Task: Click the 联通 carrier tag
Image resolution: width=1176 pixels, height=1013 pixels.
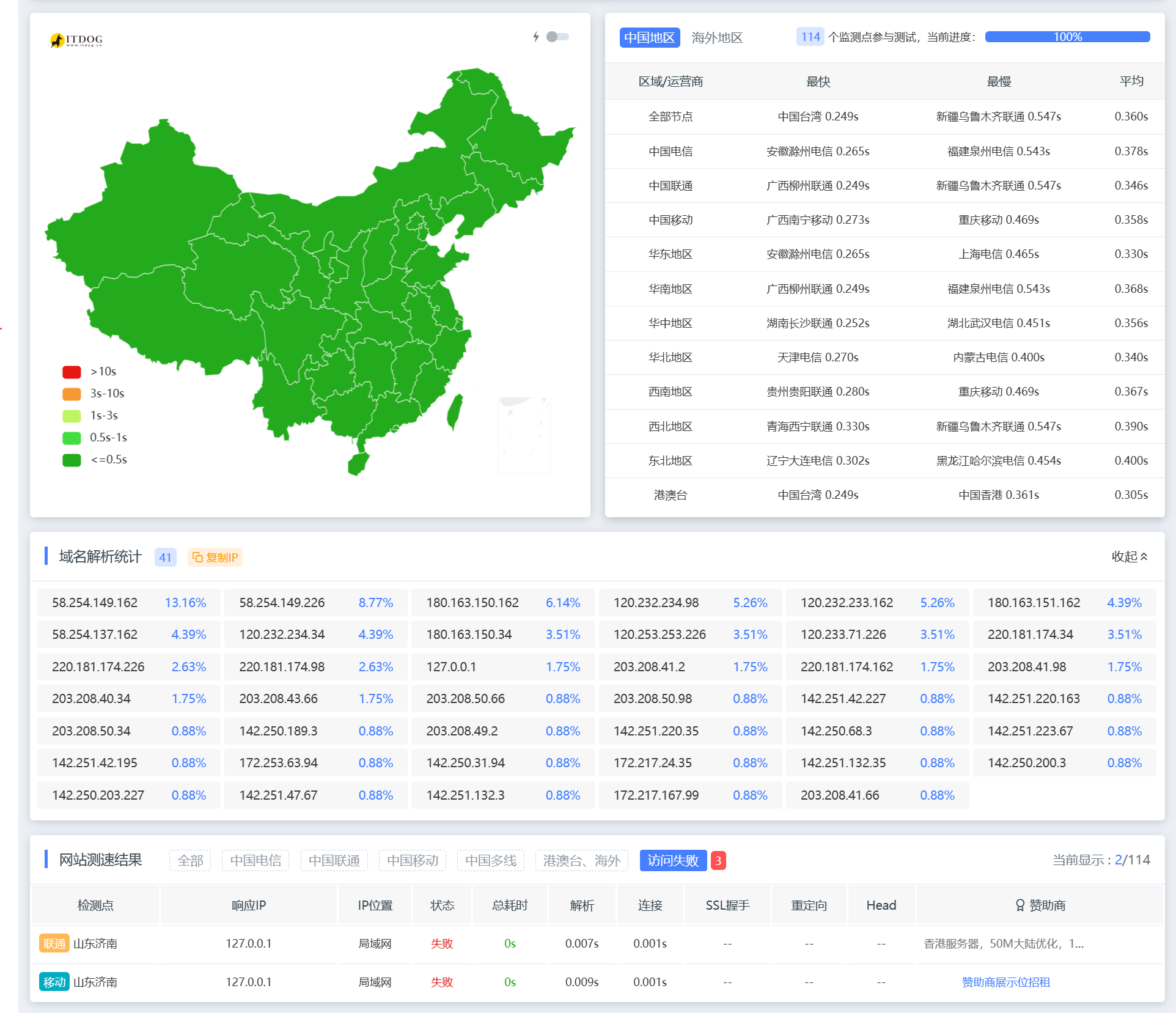Action: (54, 943)
